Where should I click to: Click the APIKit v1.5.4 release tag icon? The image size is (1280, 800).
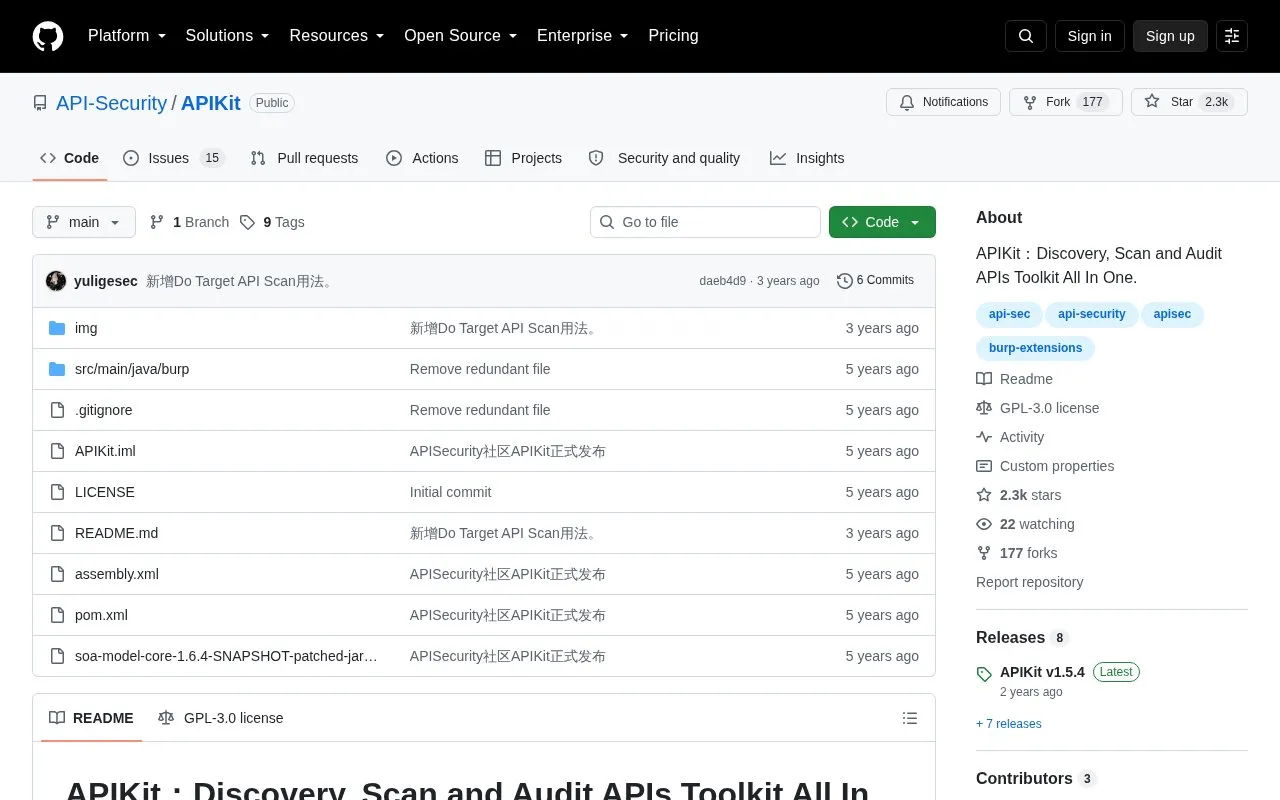click(x=984, y=674)
